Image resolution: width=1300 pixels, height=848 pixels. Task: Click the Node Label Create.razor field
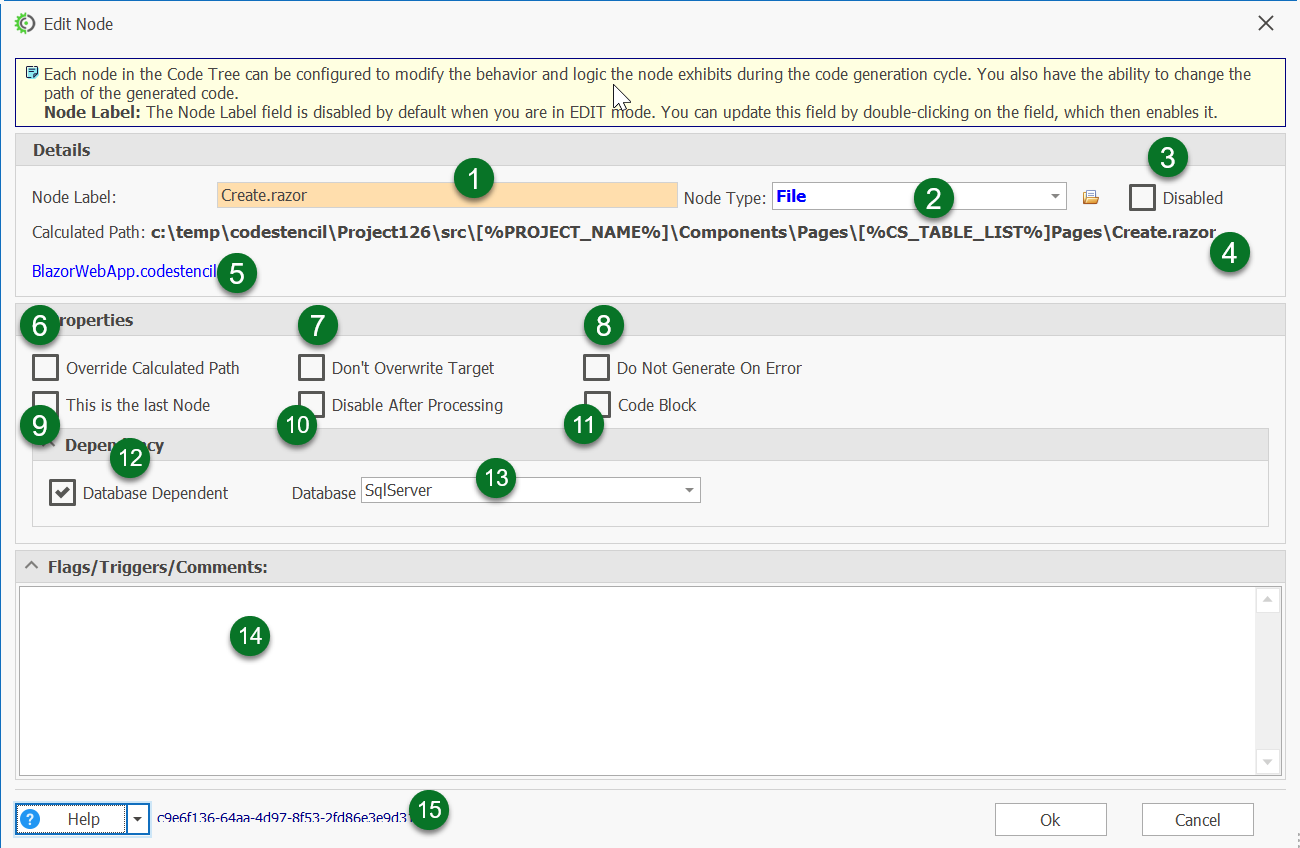click(447, 196)
